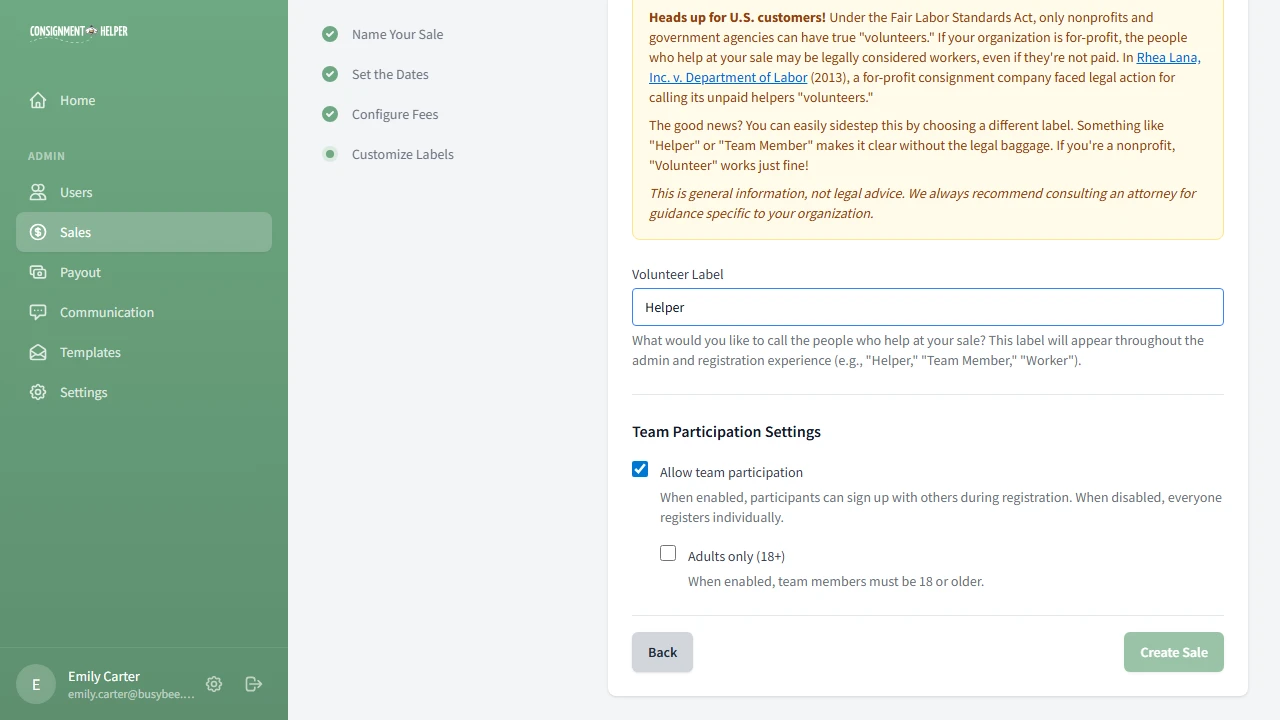Open Settings using the gear icon
The width and height of the screenshot is (1280, 720).
coord(37,392)
